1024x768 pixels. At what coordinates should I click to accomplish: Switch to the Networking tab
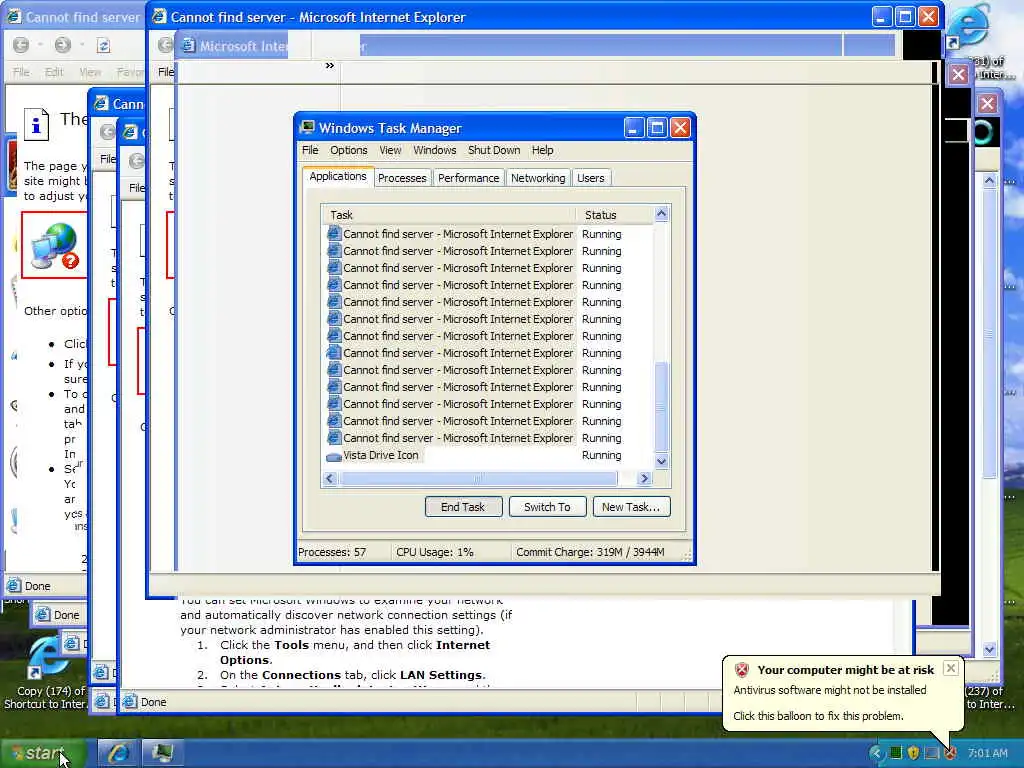[x=538, y=178]
